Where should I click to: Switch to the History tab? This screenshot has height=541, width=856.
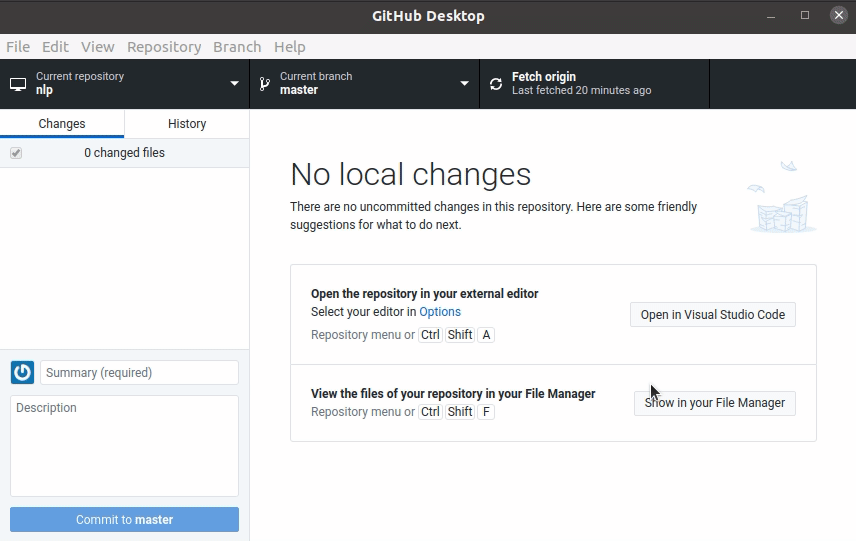coord(187,123)
